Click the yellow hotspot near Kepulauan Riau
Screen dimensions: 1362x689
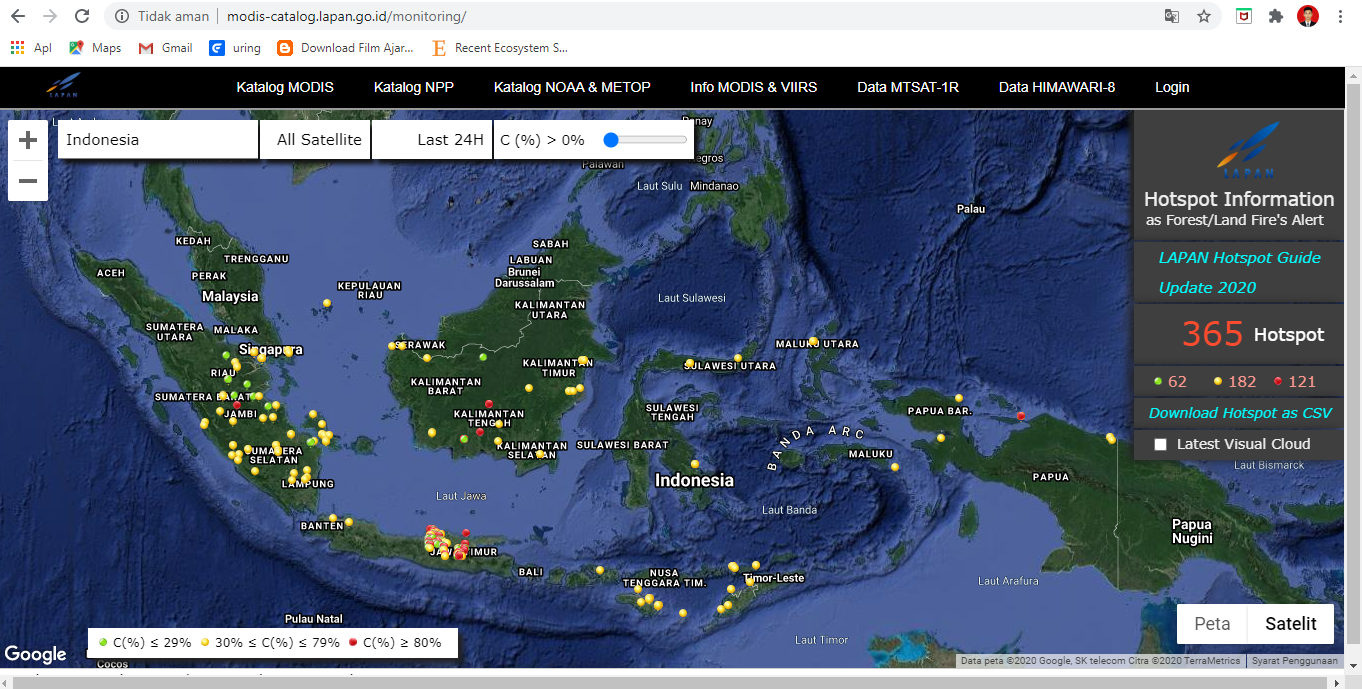point(326,303)
